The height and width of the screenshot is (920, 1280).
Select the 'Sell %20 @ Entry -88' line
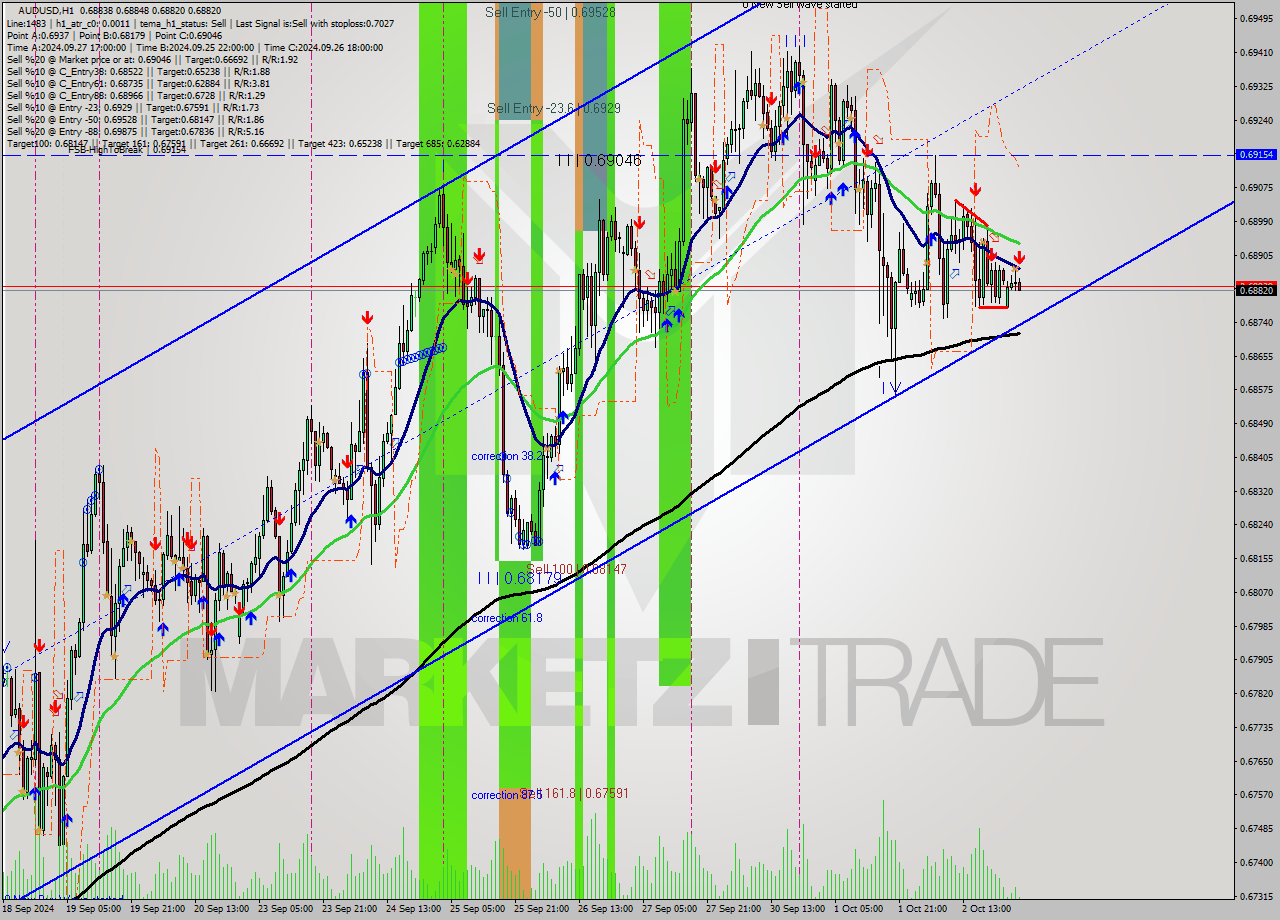(135, 131)
